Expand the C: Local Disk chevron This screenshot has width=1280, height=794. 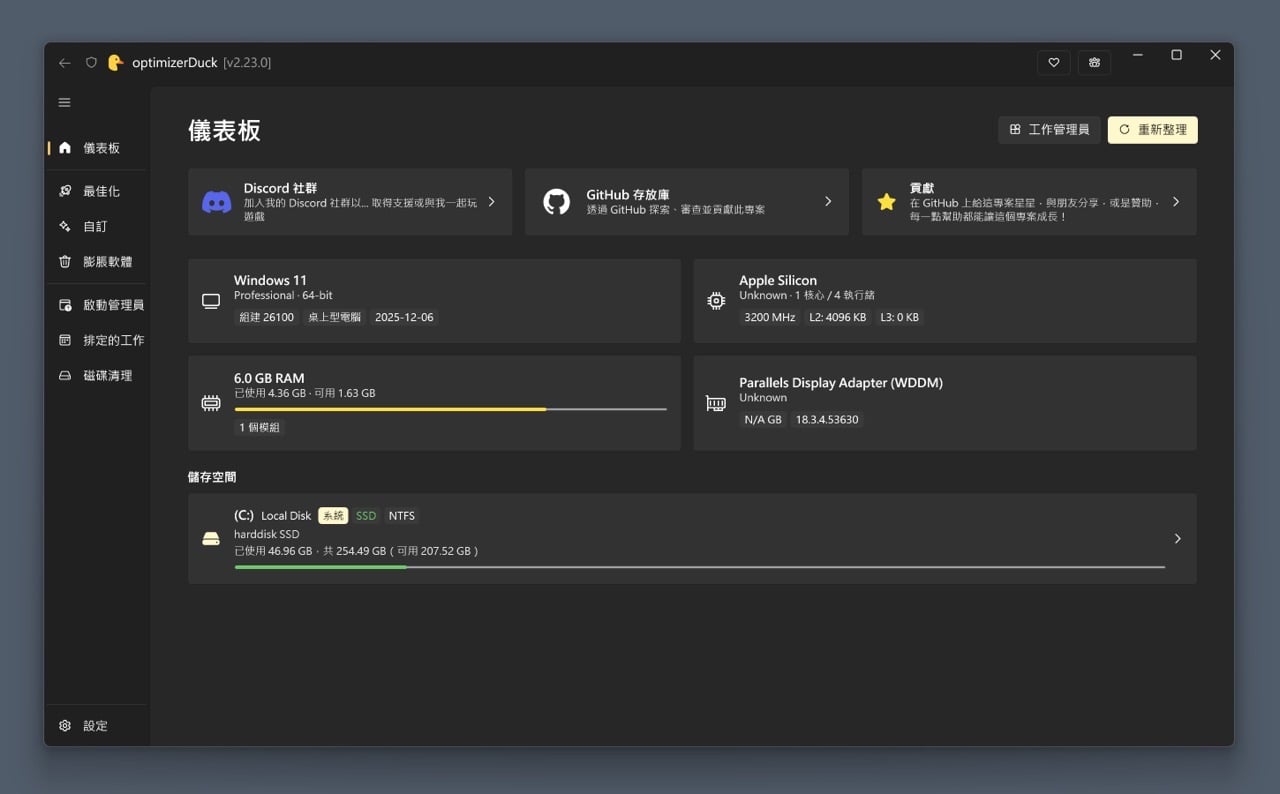(x=1177, y=539)
